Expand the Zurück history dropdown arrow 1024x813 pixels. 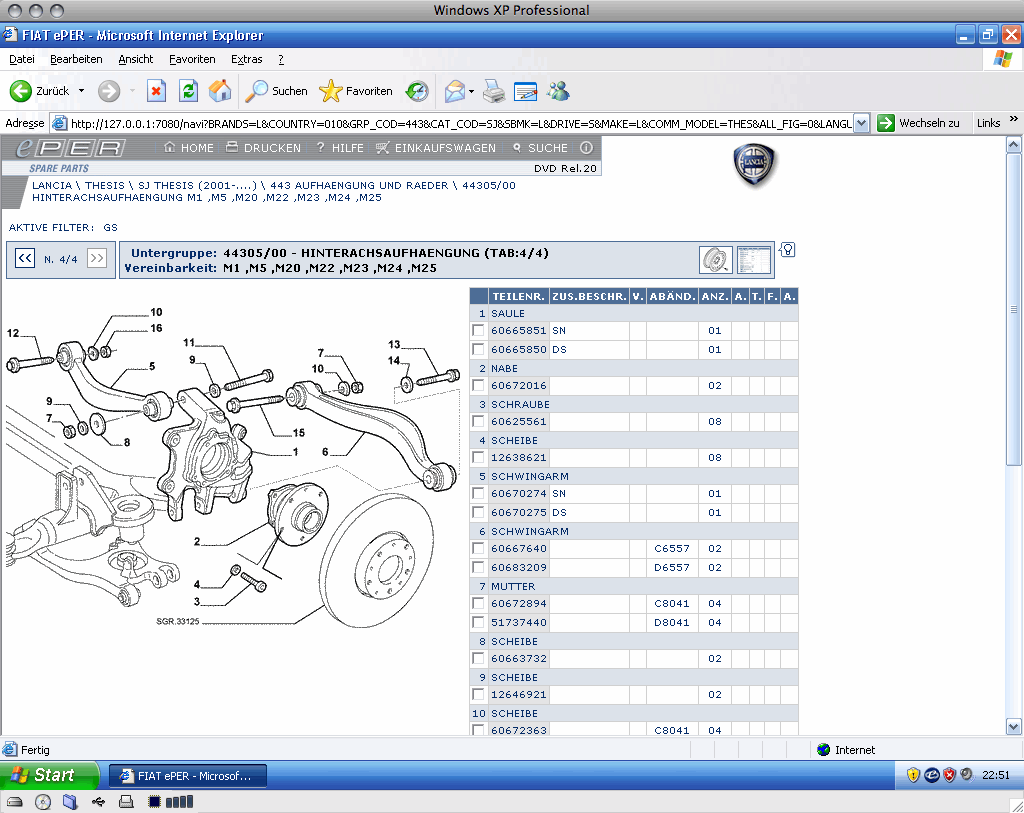tap(81, 91)
